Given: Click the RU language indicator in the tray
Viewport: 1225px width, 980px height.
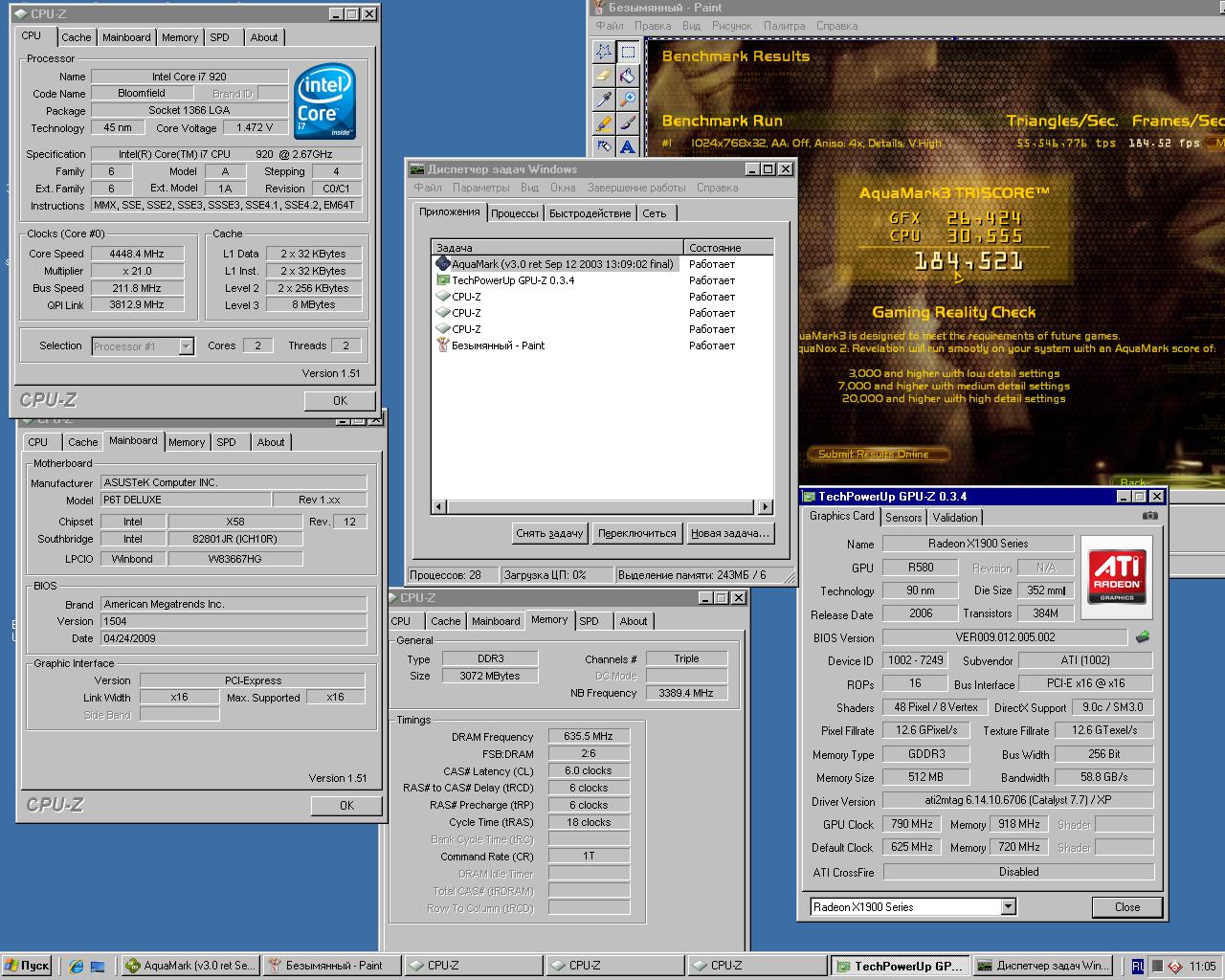Looking at the screenshot, I should (1138, 966).
